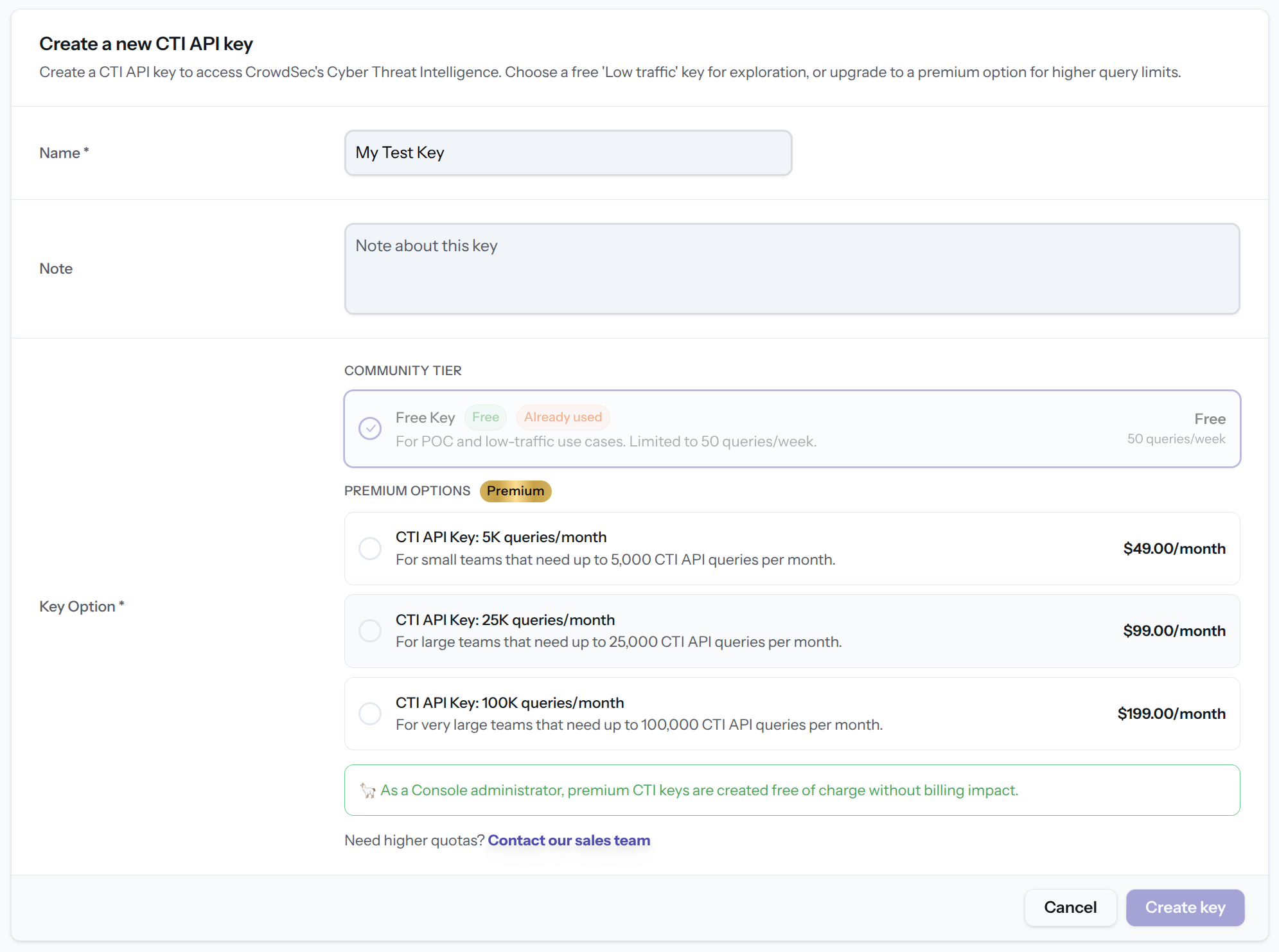Click the $99.00/month price label
Screen dimensions: 1279x952
[x=1174, y=631]
